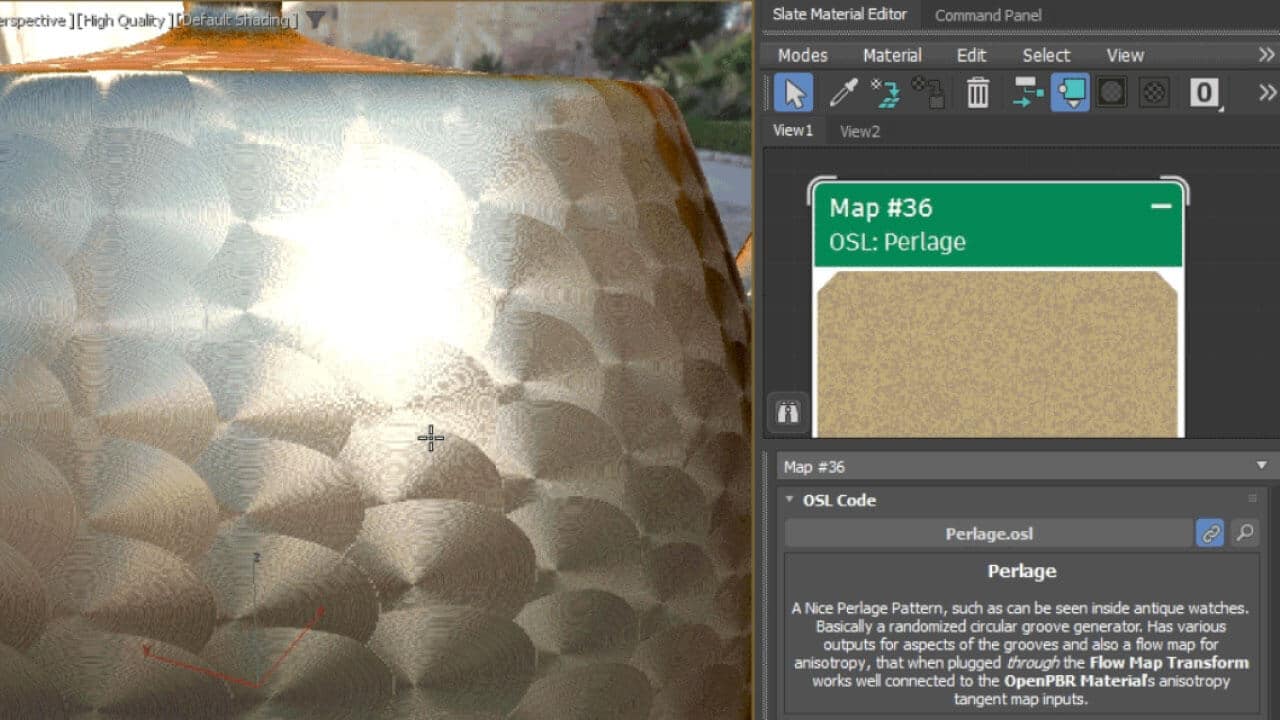Screen dimensions: 1280x720
Task: Expand menu bar overflow chevrons
Action: [x=1267, y=55]
